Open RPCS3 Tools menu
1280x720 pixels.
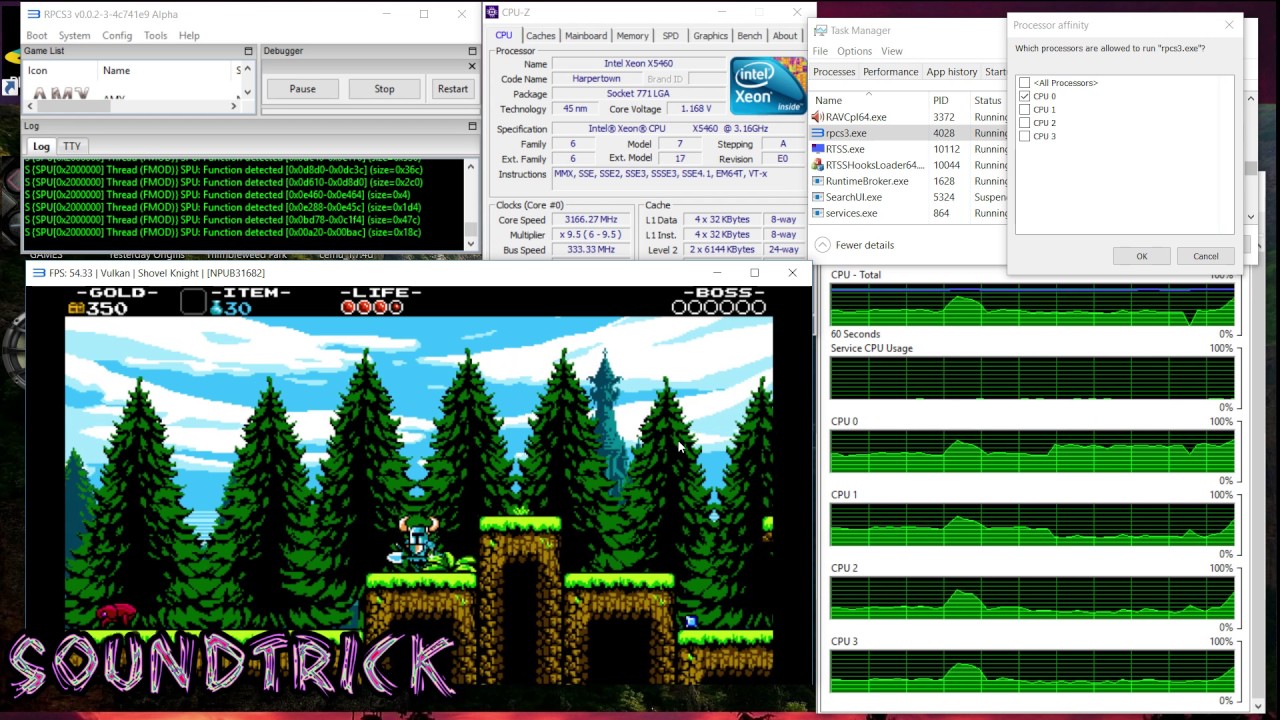pyautogui.click(x=155, y=35)
